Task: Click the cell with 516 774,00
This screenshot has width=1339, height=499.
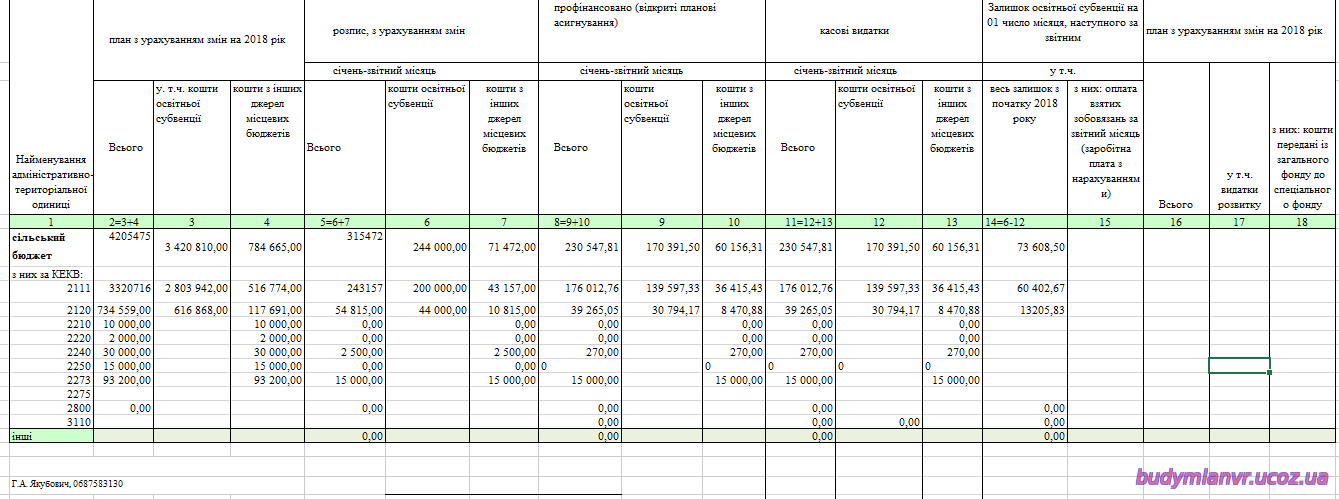Action: pyautogui.click(x=266, y=293)
